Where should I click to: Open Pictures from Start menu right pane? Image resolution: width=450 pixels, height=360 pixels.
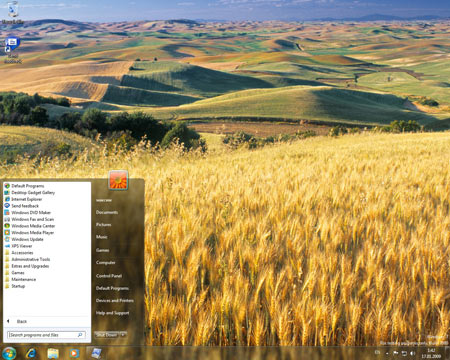tap(104, 224)
